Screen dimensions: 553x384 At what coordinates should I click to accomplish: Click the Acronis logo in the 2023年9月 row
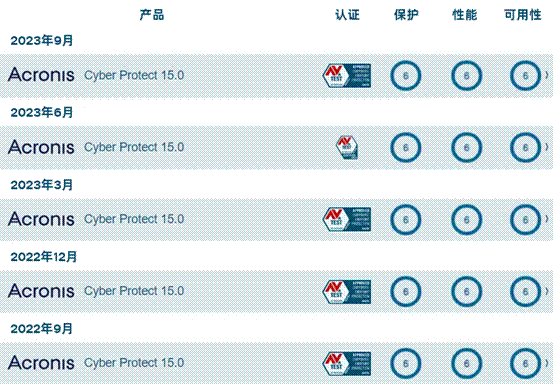click(41, 75)
